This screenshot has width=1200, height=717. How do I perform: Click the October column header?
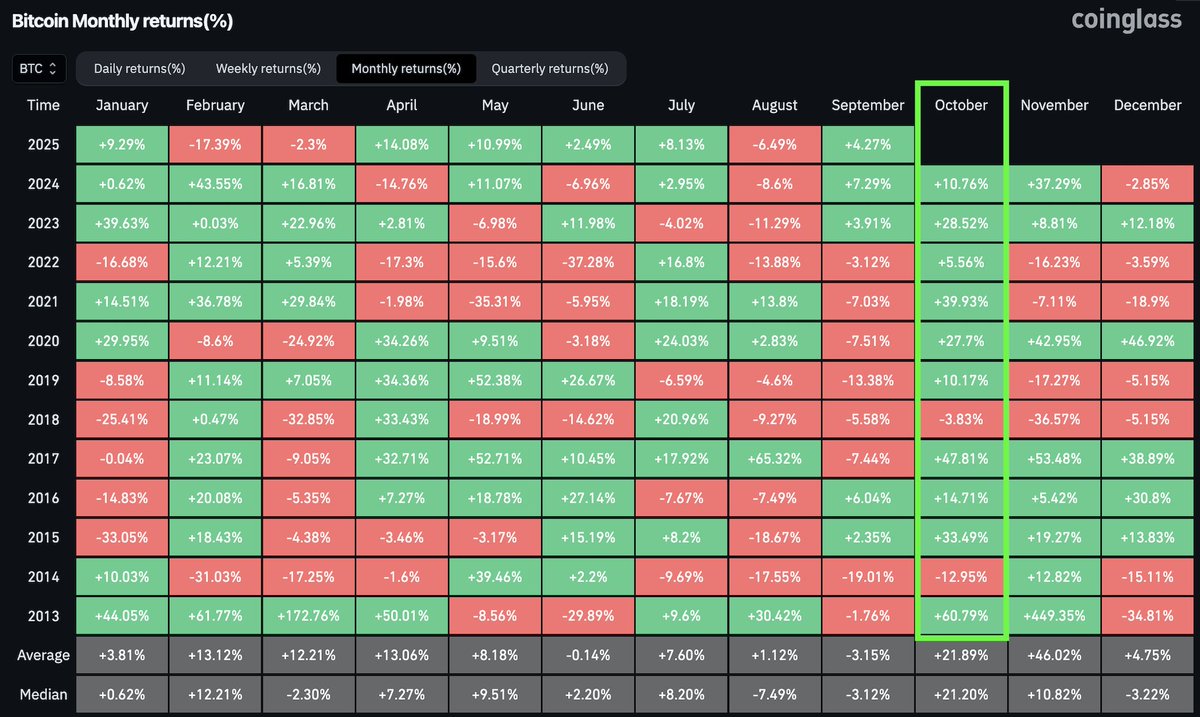[961, 105]
